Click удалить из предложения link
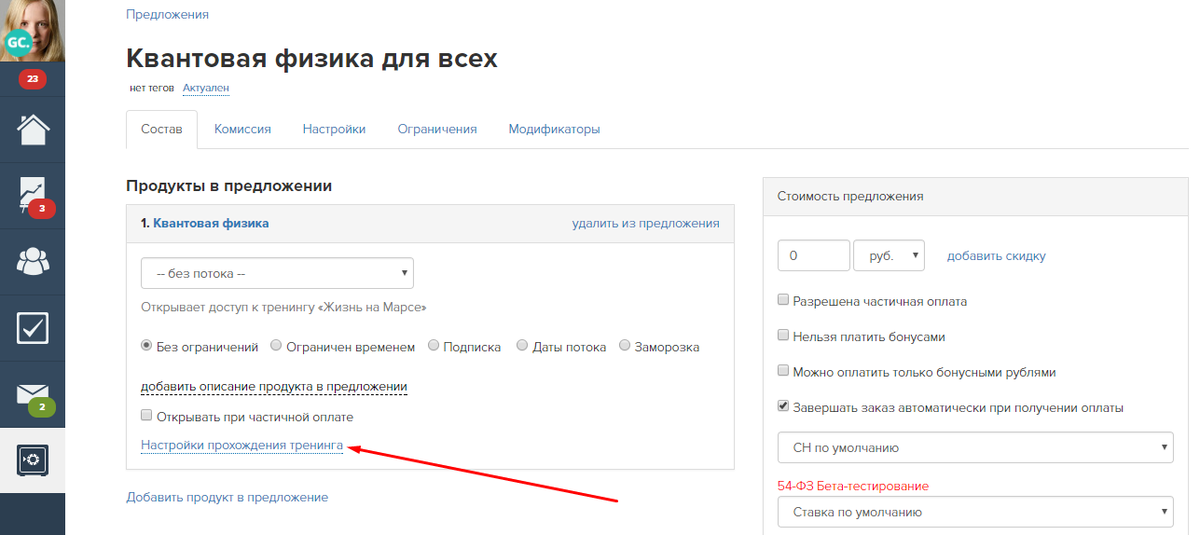1200x535 pixels. click(646, 223)
